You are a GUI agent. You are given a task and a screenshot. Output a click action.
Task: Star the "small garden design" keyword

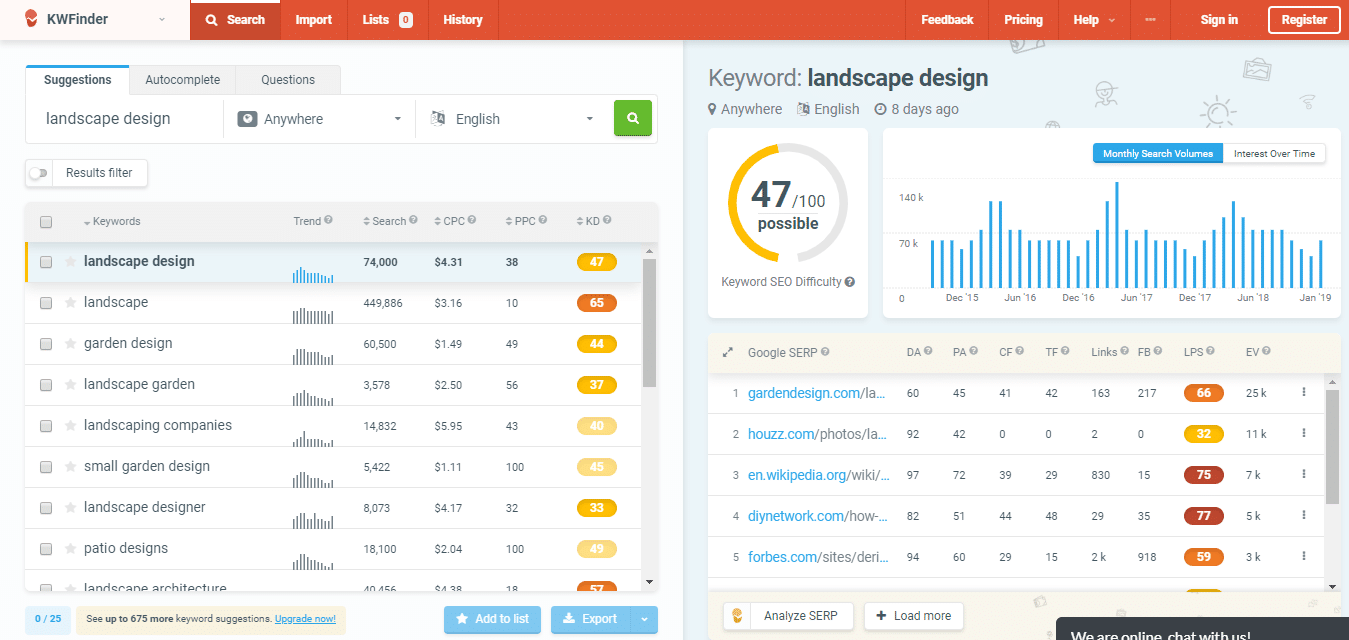[70, 466]
